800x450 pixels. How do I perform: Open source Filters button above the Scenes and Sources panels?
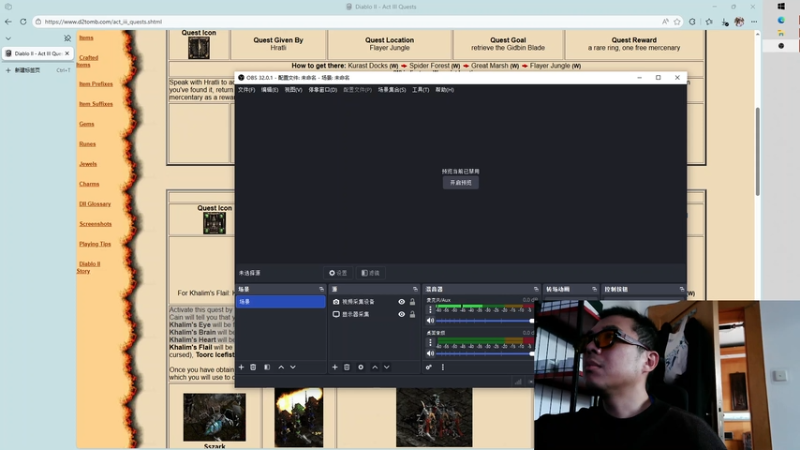(370, 273)
